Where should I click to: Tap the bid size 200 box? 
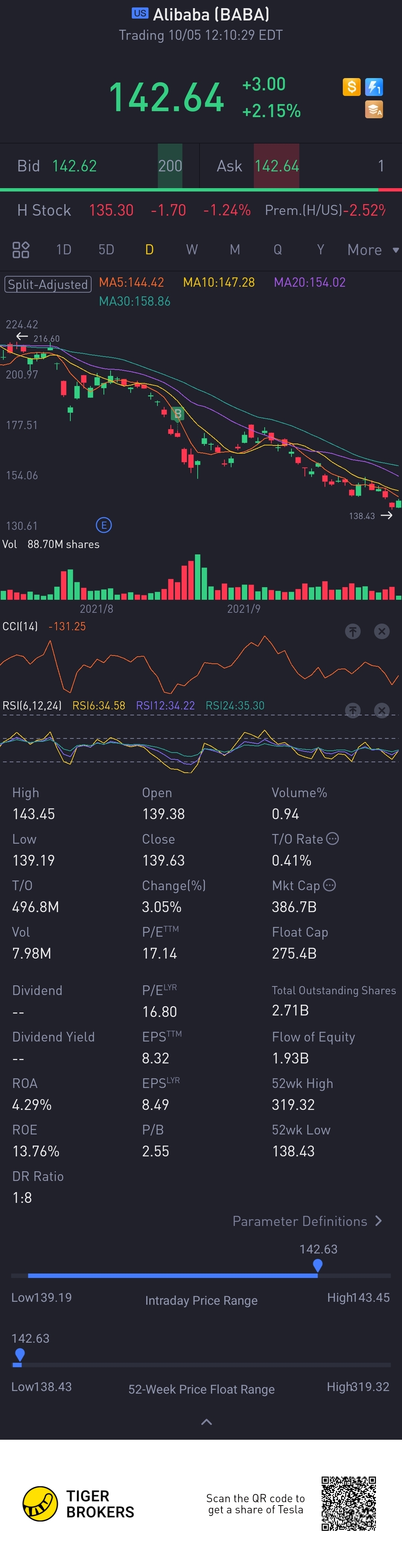coord(170,165)
